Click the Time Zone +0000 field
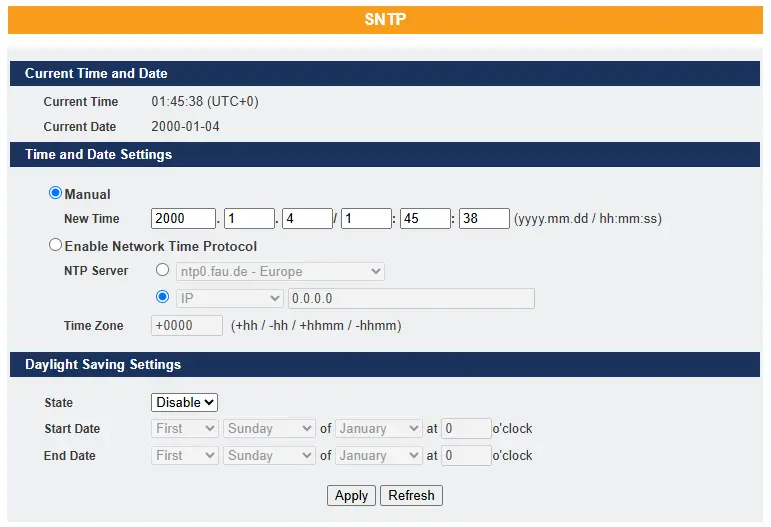771x527 pixels. point(187,325)
